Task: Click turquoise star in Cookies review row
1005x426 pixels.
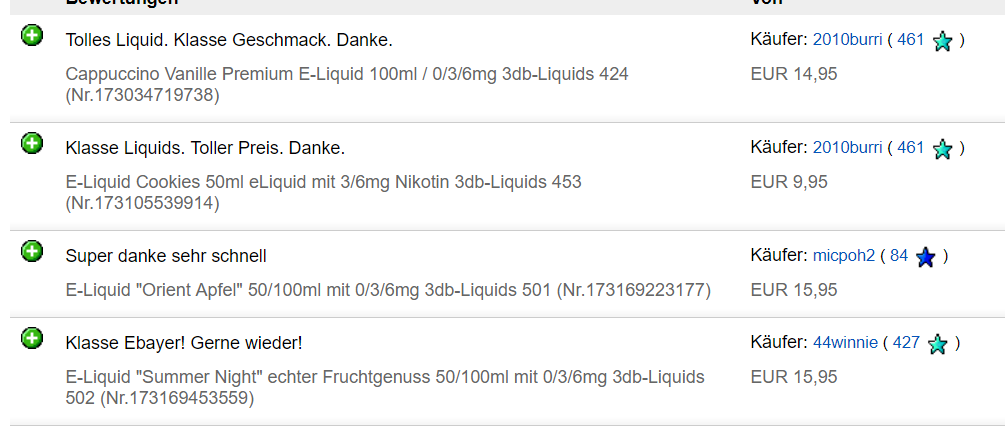Action: coord(942,149)
